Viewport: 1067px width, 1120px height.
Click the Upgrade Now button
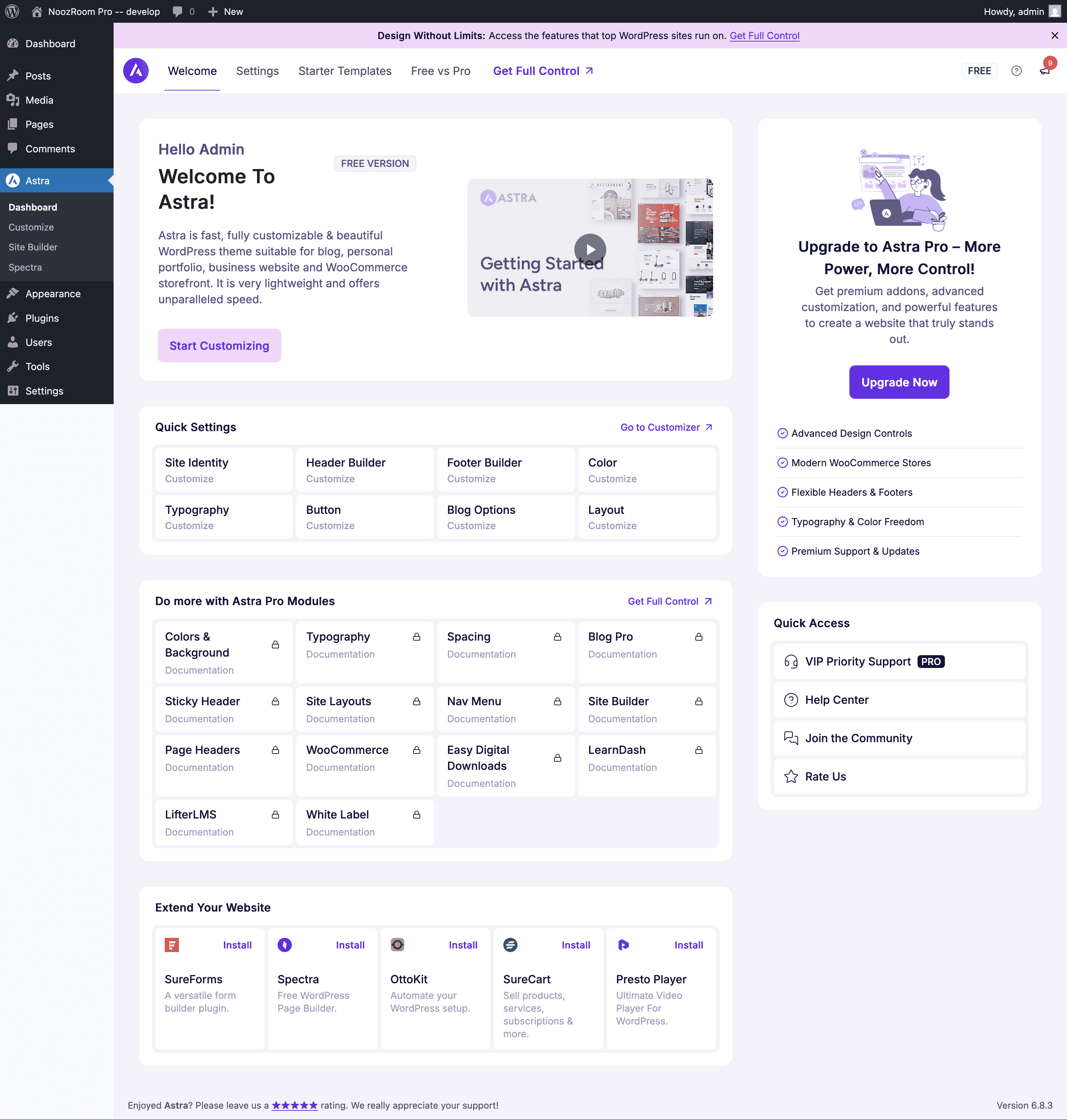pos(899,382)
